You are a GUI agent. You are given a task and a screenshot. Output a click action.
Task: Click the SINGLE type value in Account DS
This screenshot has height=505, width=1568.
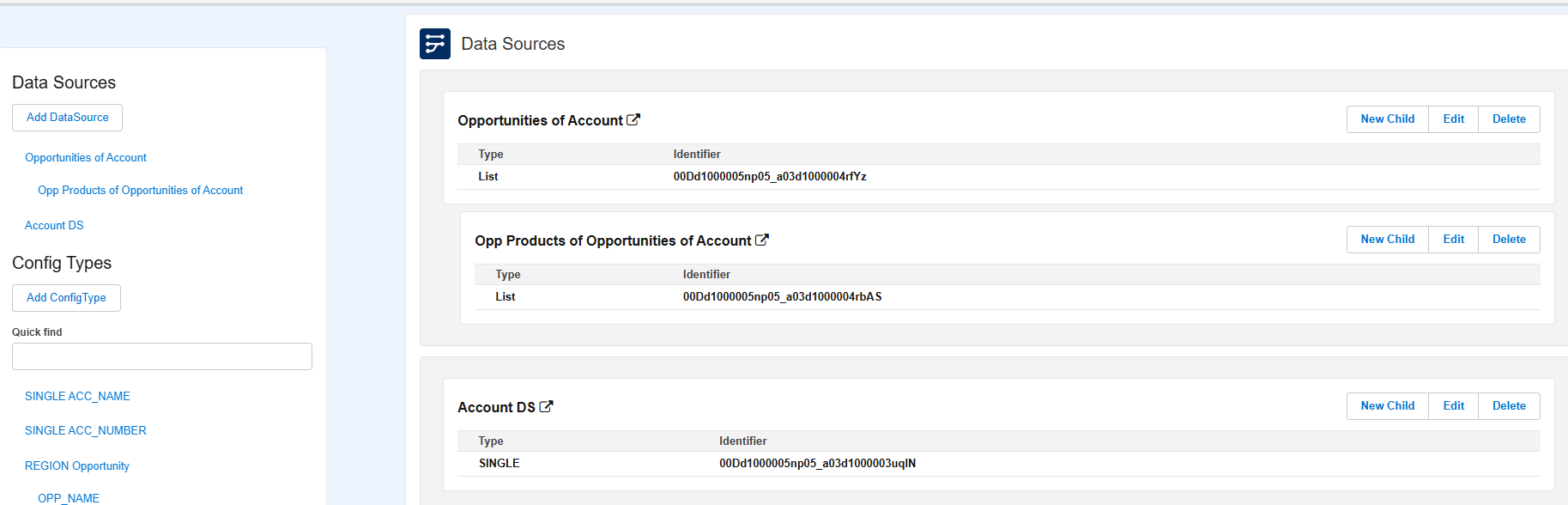(499, 464)
